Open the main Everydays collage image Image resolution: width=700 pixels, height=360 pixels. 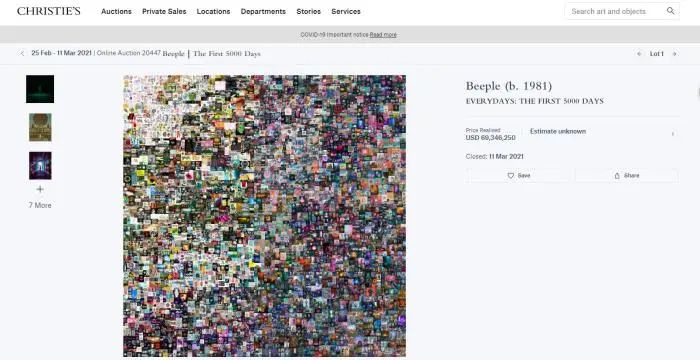[x=265, y=216]
